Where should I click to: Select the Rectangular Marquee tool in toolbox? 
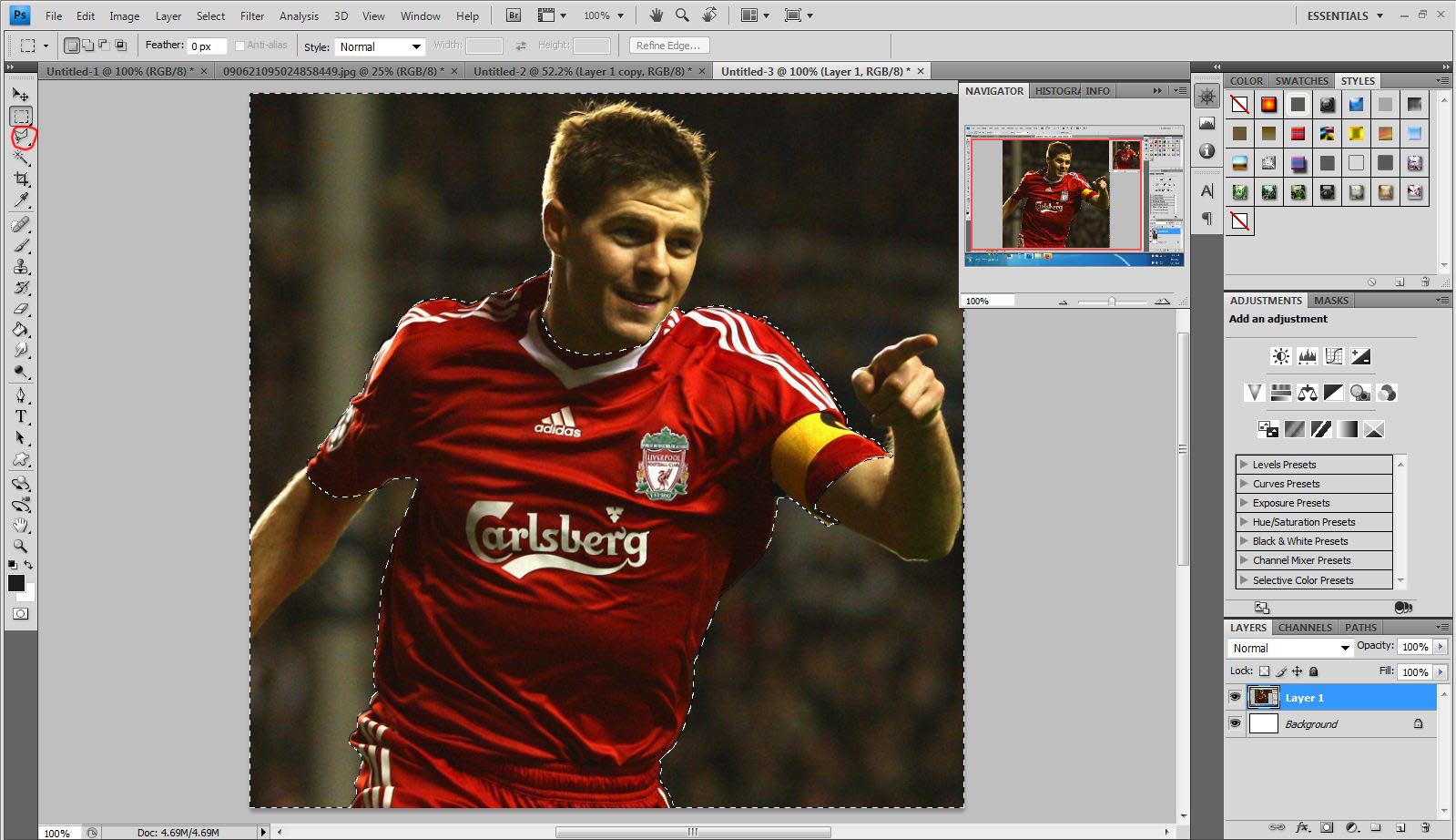21,116
